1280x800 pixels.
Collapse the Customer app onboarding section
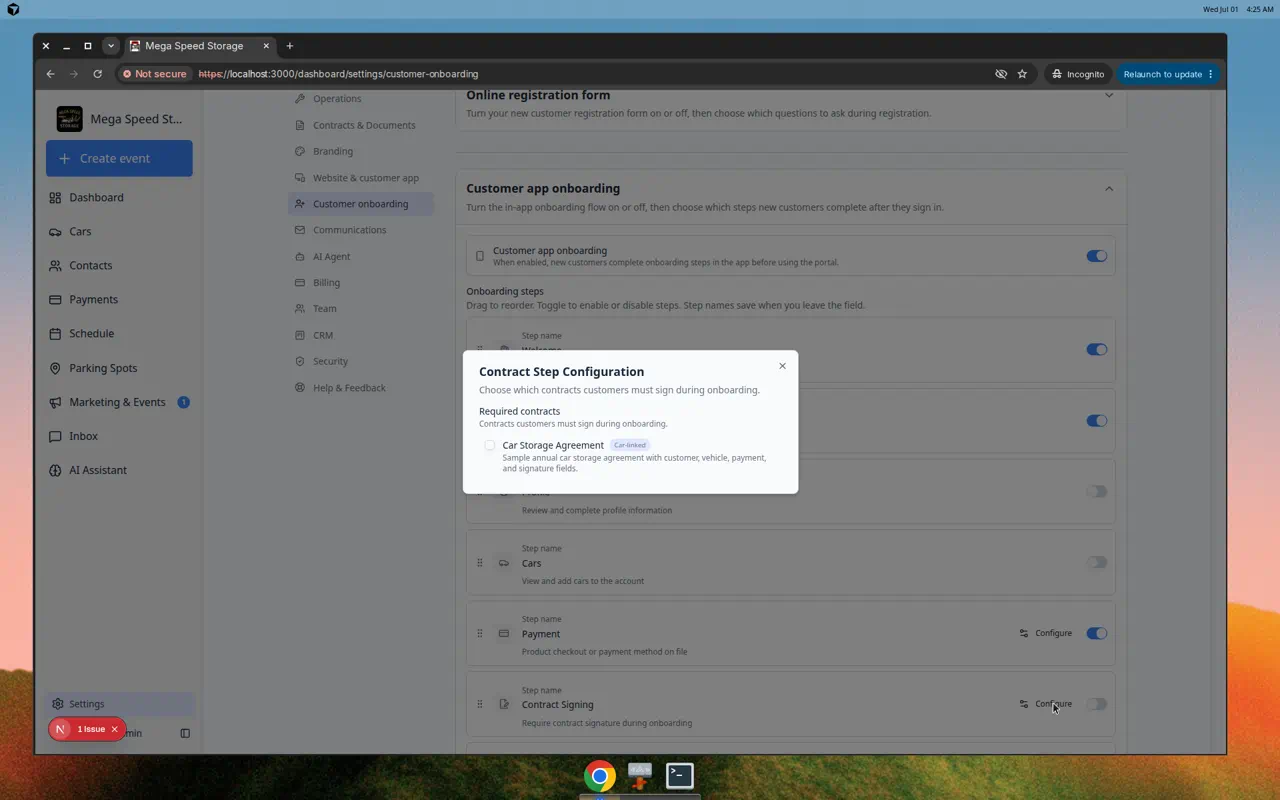click(x=1108, y=189)
